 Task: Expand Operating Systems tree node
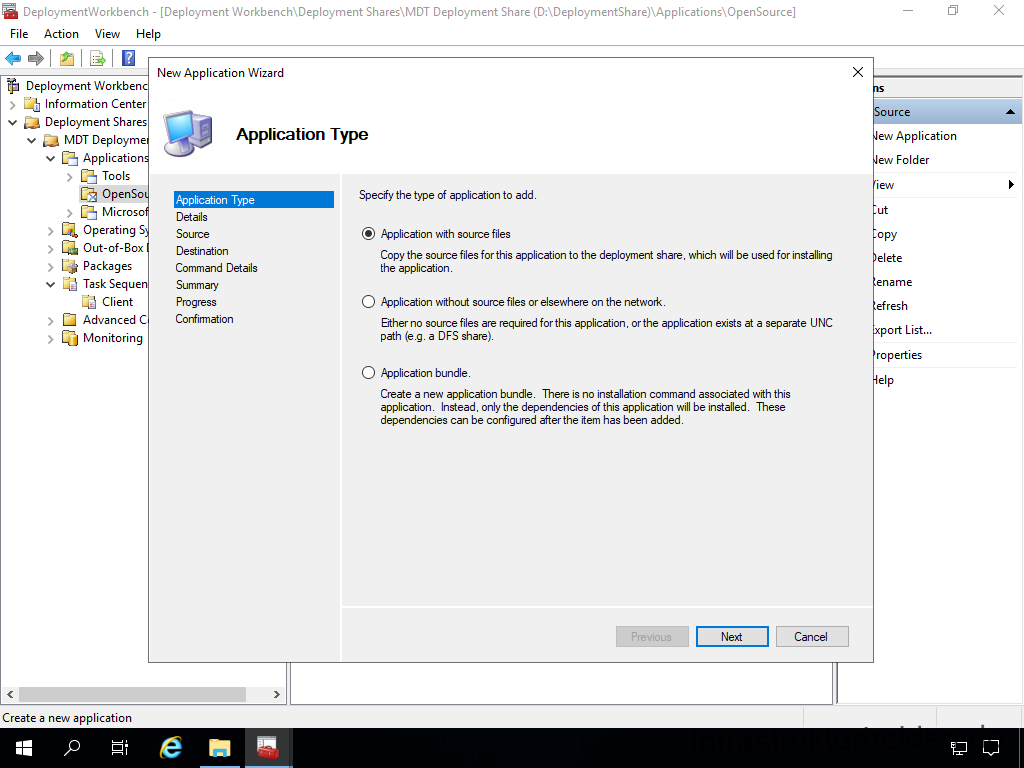50,231
